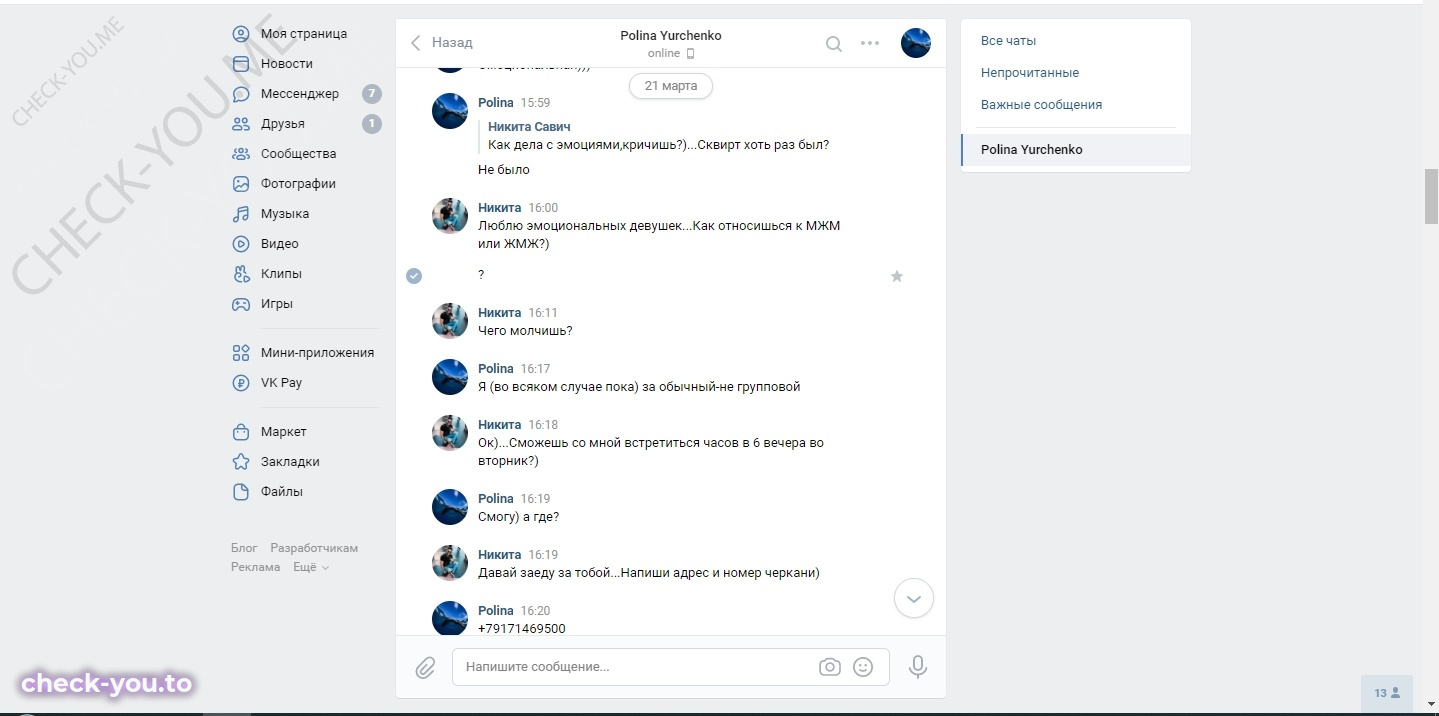The height and width of the screenshot is (716, 1439).
Task: Click the Блог footer link
Action: tap(244, 548)
